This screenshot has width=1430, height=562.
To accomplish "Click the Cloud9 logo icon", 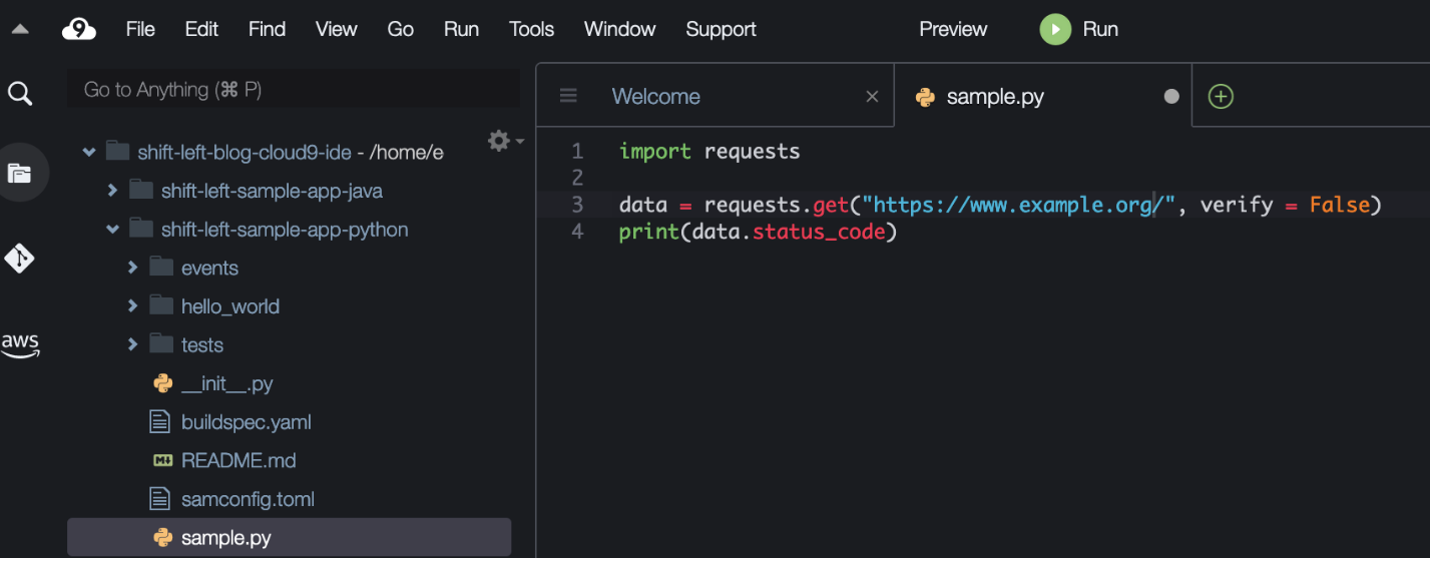I will [x=79, y=29].
